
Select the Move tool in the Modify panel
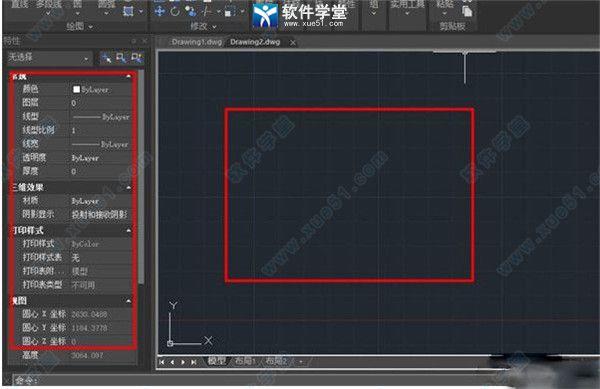pyautogui.click(x=160, y=11)
